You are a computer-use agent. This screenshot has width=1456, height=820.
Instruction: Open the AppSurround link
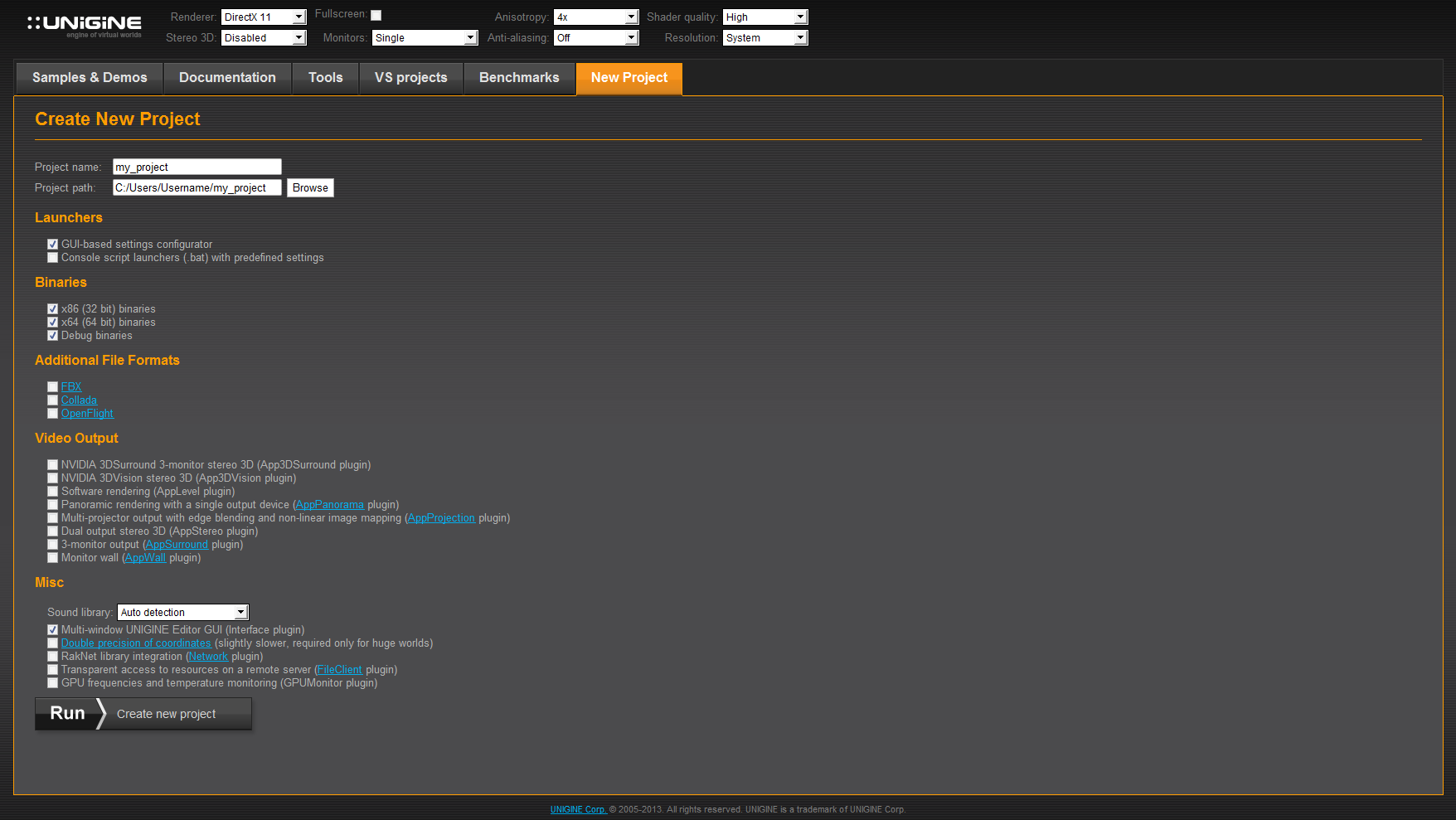[x=177, y=544]
